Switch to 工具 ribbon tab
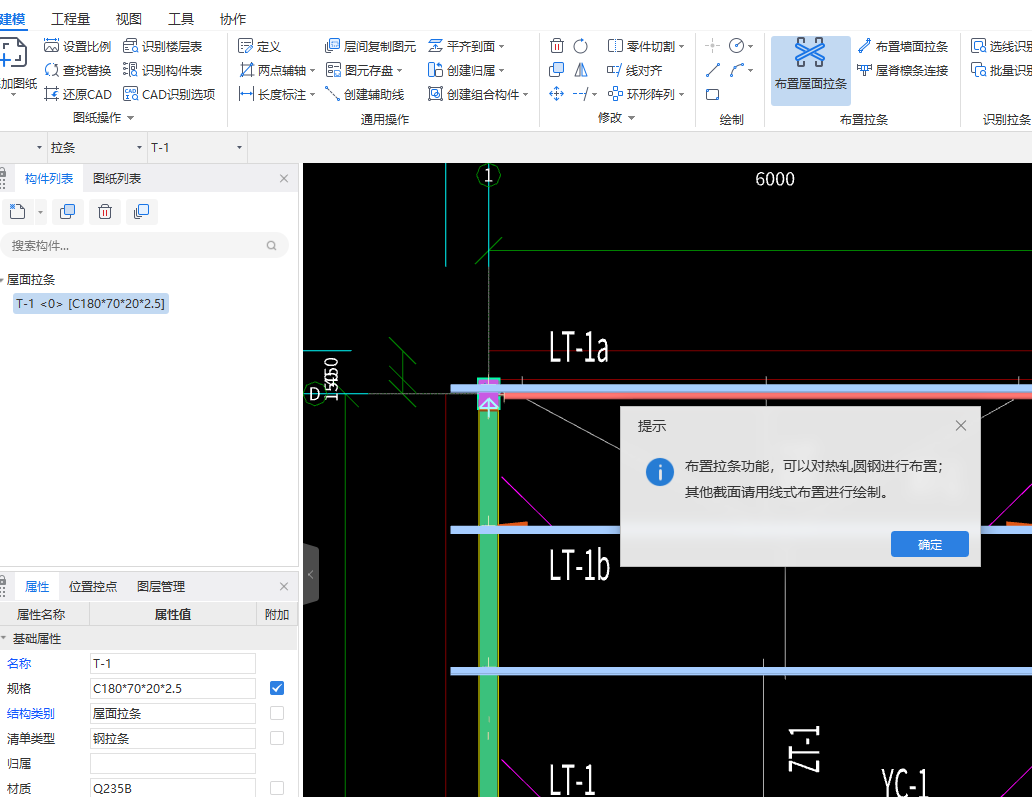The height and width of the screenshot is (797, 1032). coord(181,19)
